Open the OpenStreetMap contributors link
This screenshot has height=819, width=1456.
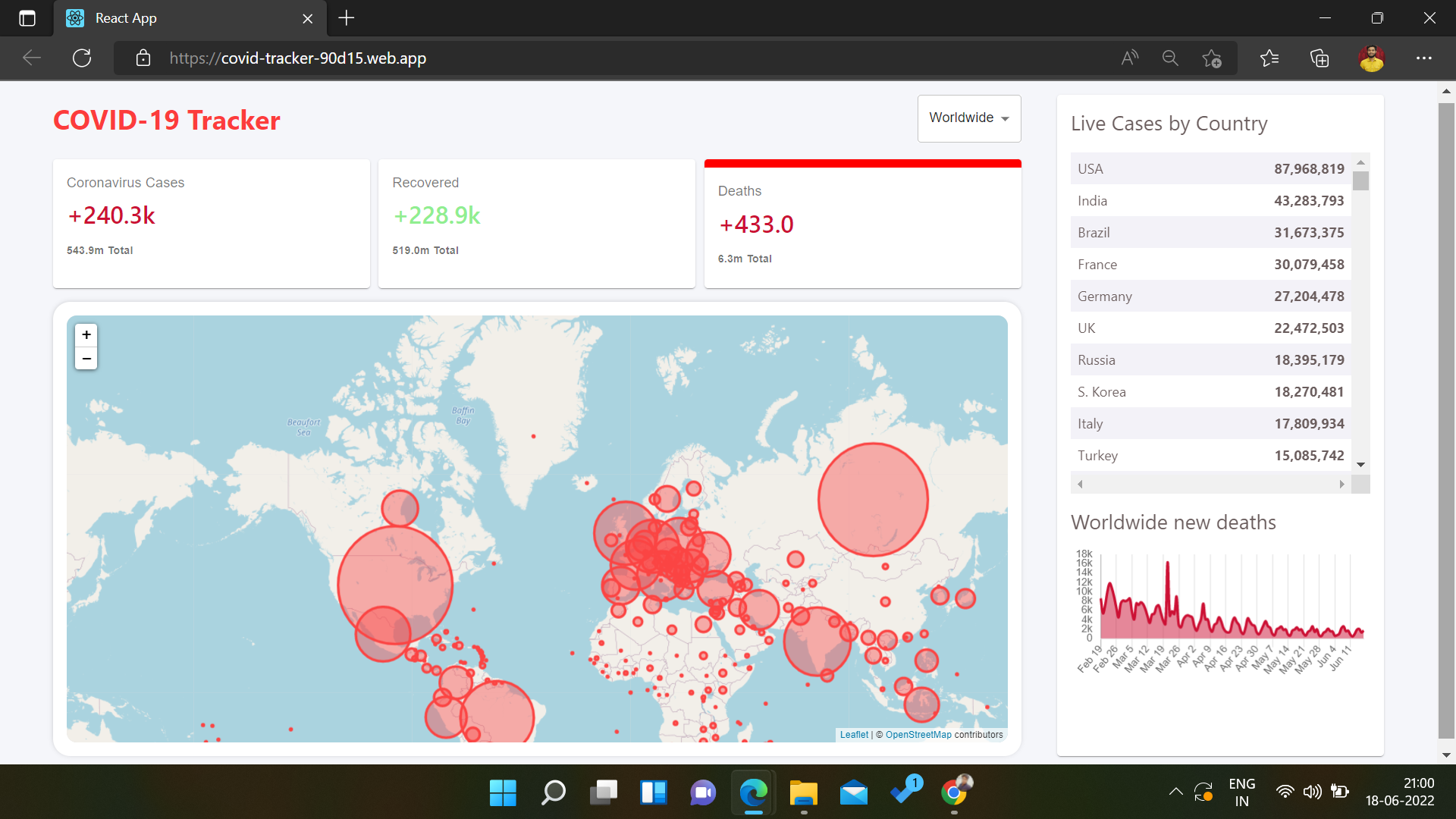coord(918,735)
